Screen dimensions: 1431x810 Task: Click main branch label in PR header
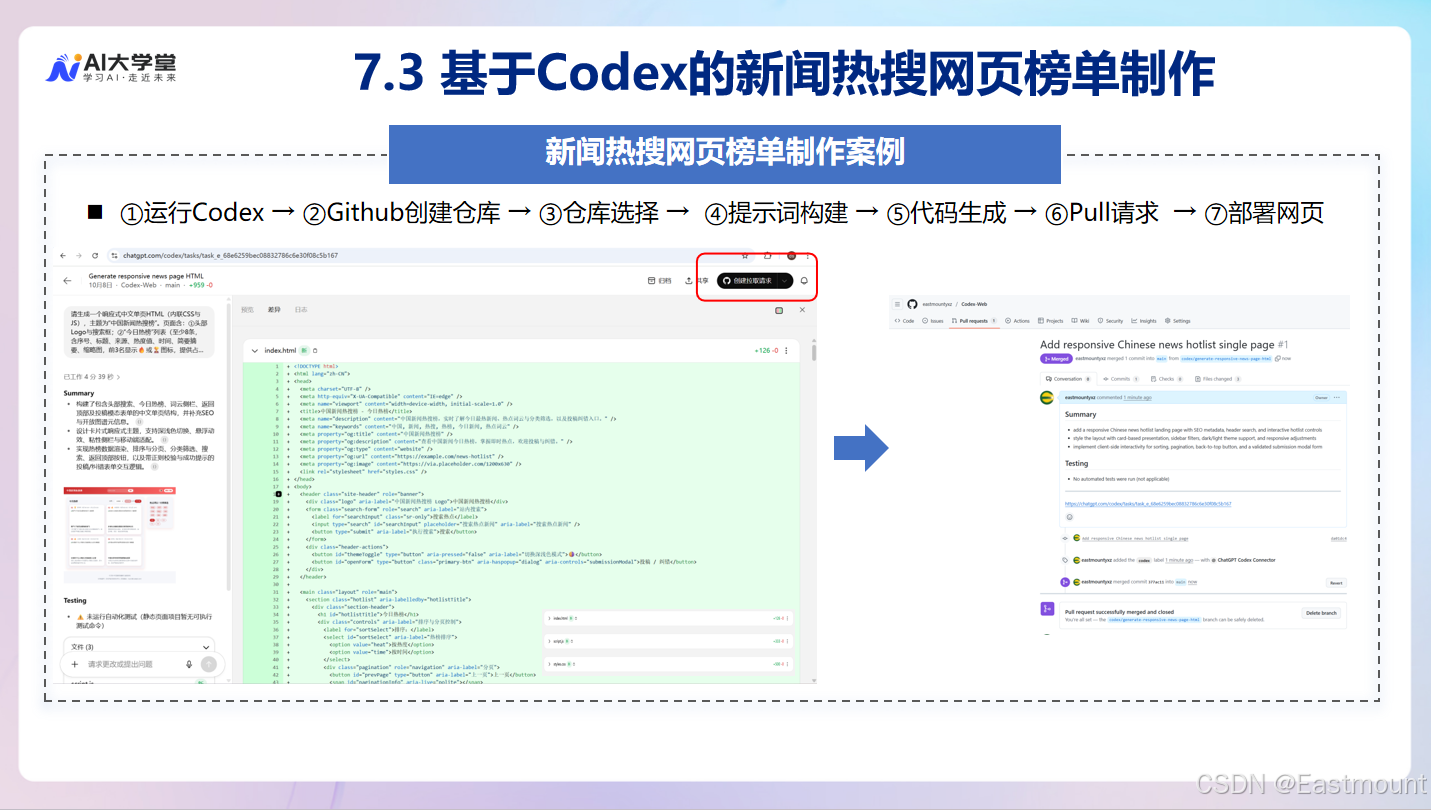[1162, 358]
